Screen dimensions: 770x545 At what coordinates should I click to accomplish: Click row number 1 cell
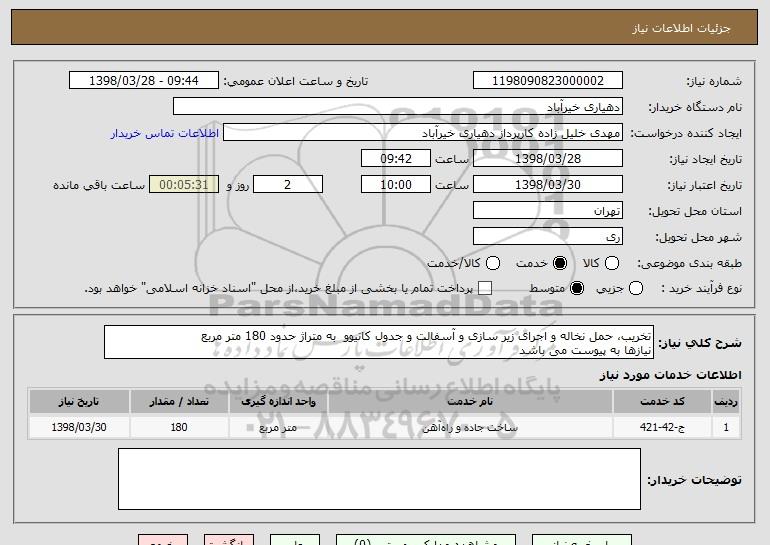click(726, 427)
